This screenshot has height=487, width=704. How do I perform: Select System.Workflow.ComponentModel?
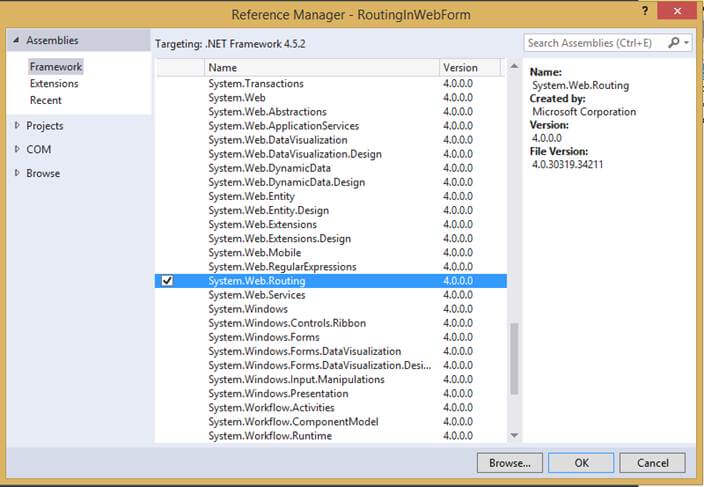[331, 422]
